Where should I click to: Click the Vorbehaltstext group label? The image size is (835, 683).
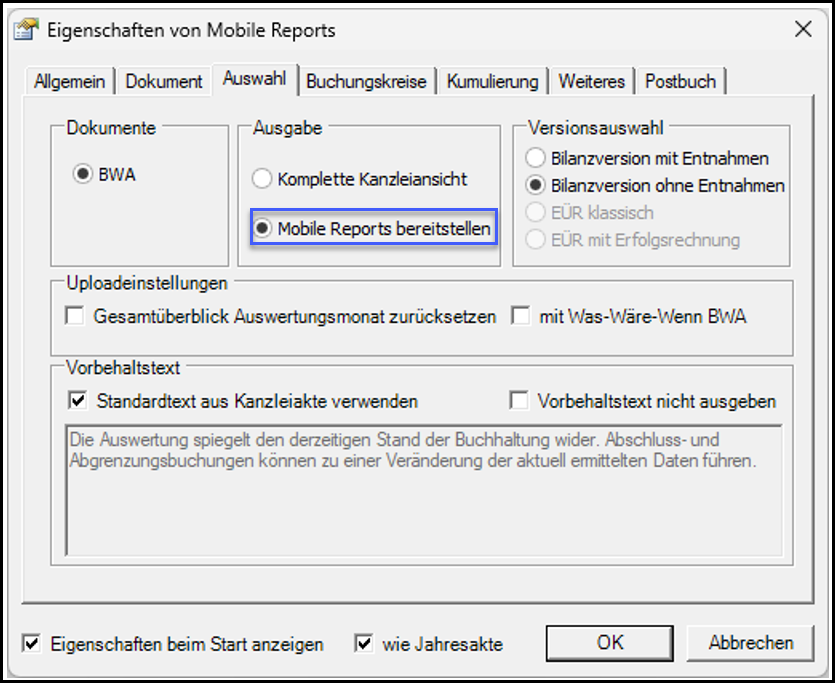[123, 367]
